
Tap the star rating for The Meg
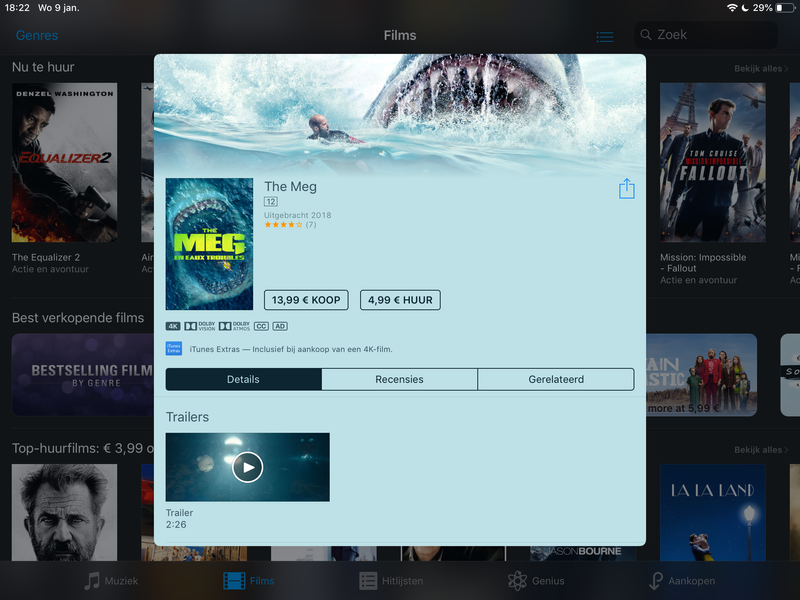coord(284,224)
